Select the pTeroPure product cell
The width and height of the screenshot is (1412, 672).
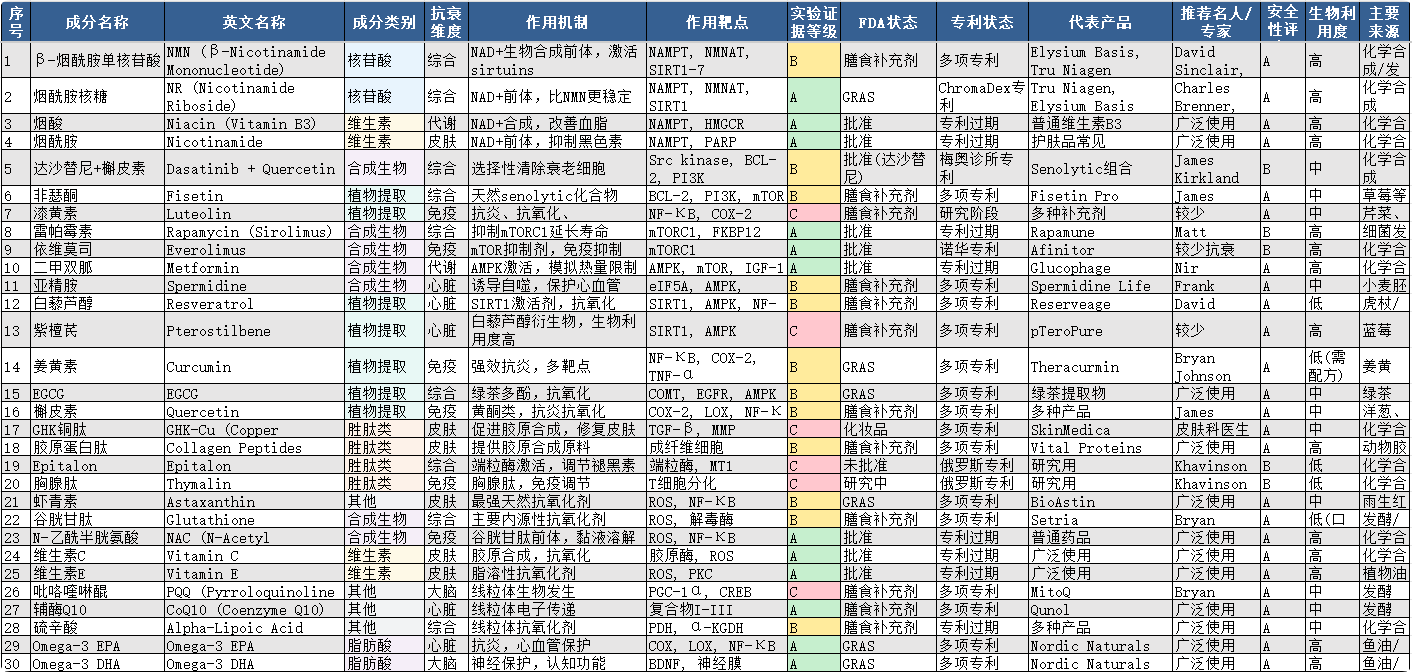tap(1100, 330)
